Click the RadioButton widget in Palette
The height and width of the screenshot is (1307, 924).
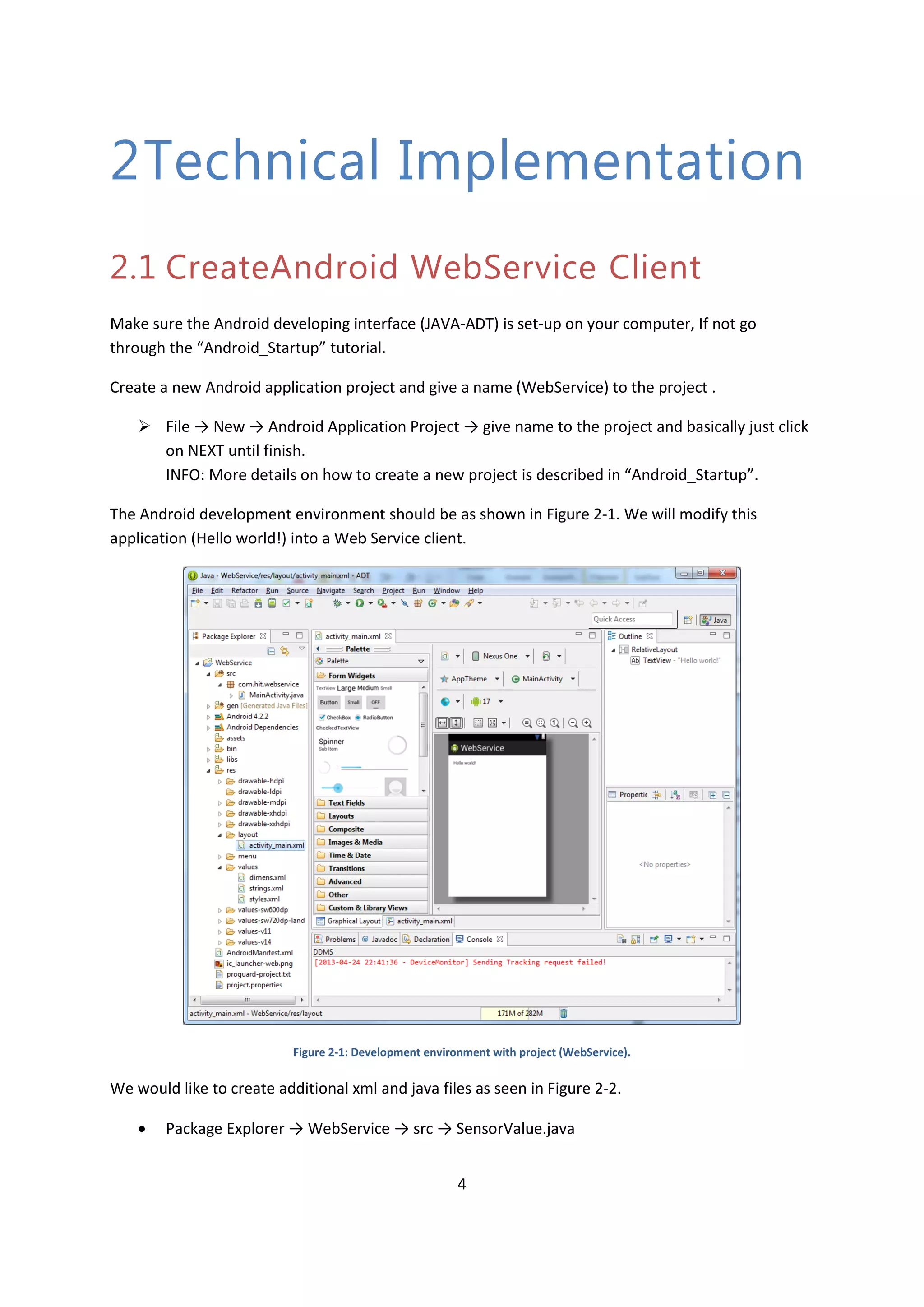pos(374,717)
